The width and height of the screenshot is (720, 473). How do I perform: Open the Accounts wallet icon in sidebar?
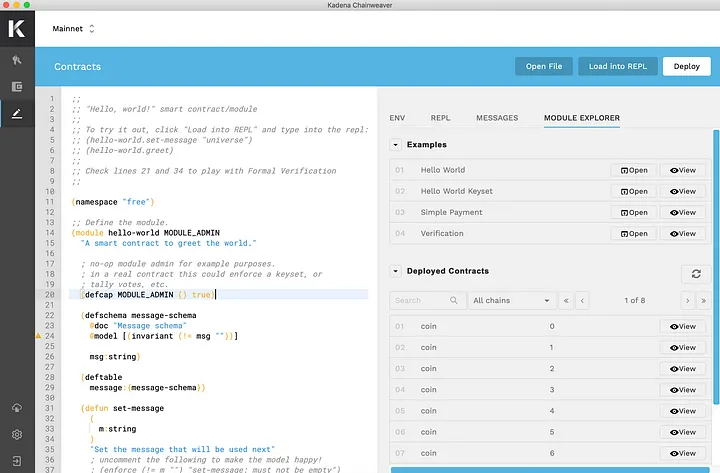[17, 87]
